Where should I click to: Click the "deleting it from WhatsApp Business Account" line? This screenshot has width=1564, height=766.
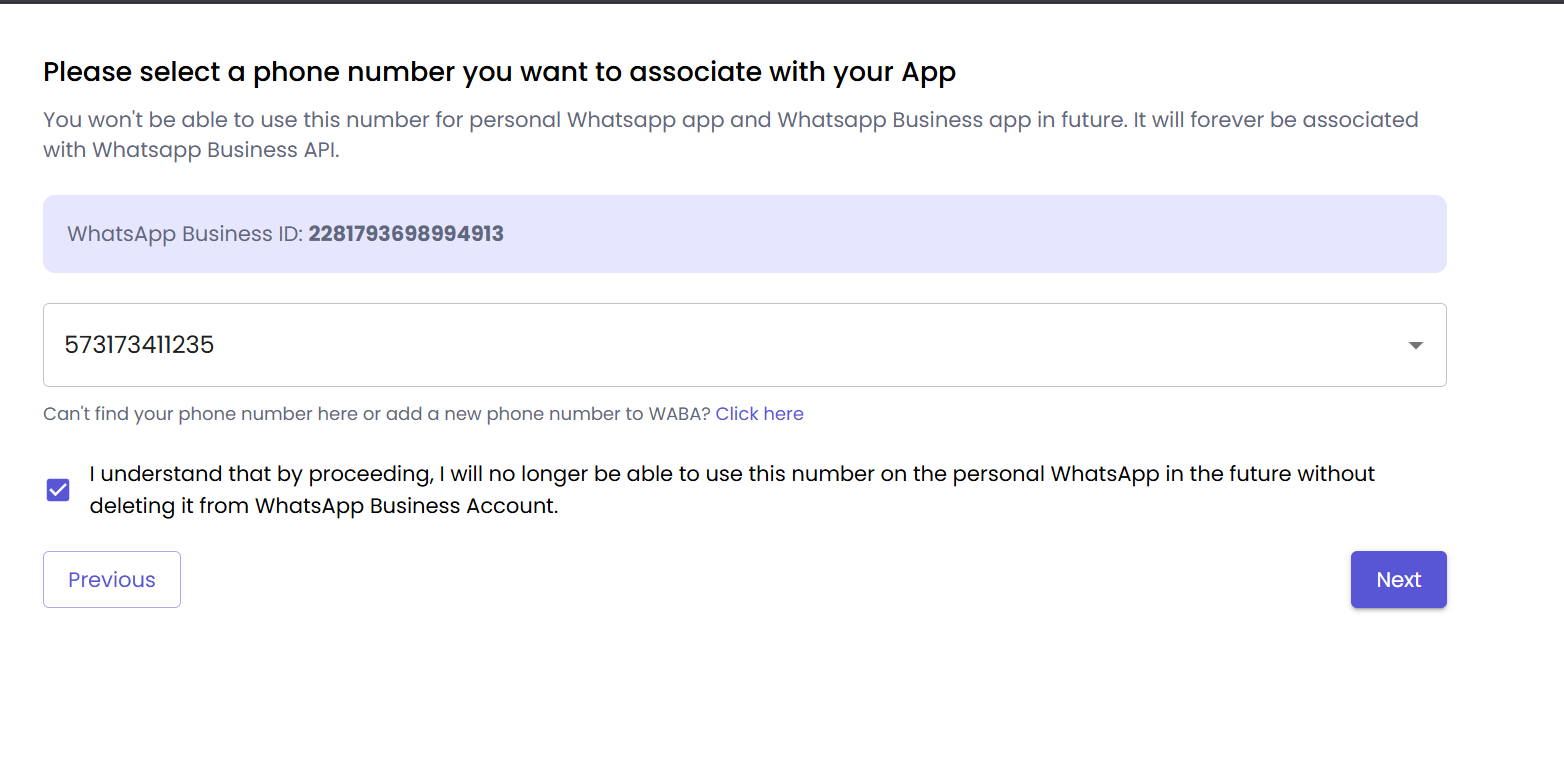323,506
